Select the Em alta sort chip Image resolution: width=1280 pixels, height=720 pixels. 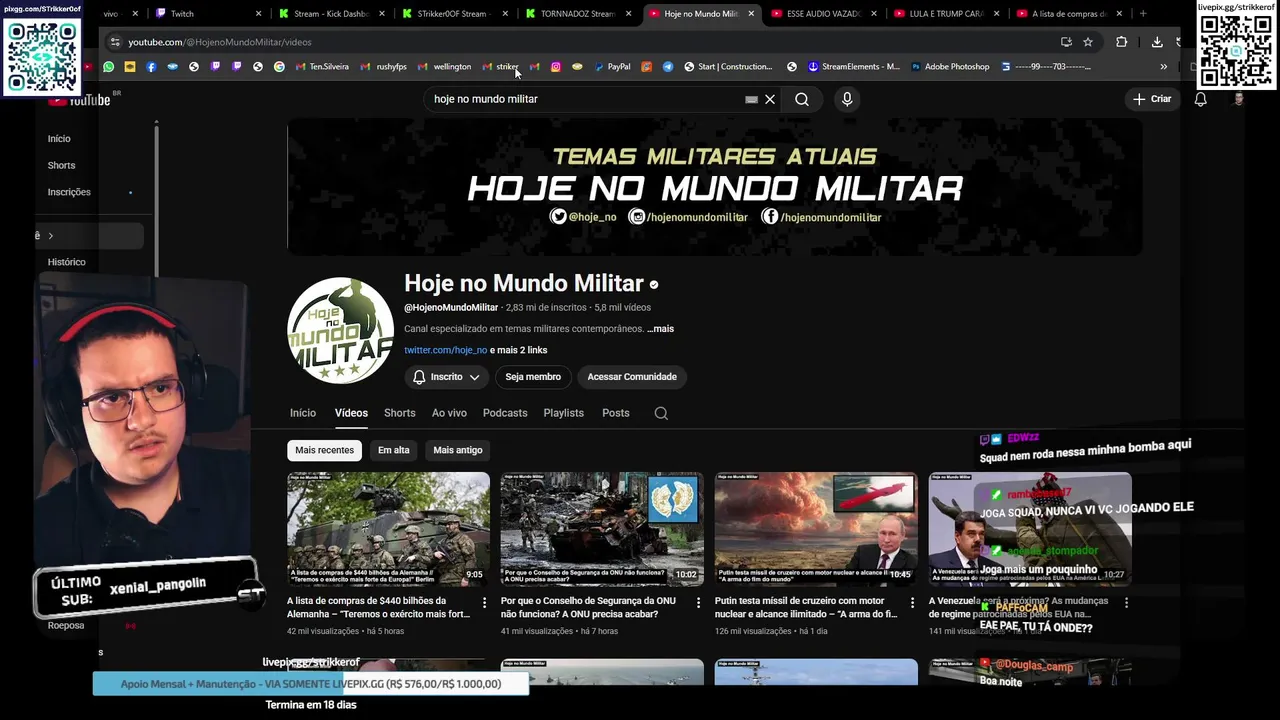pos(394,450)
